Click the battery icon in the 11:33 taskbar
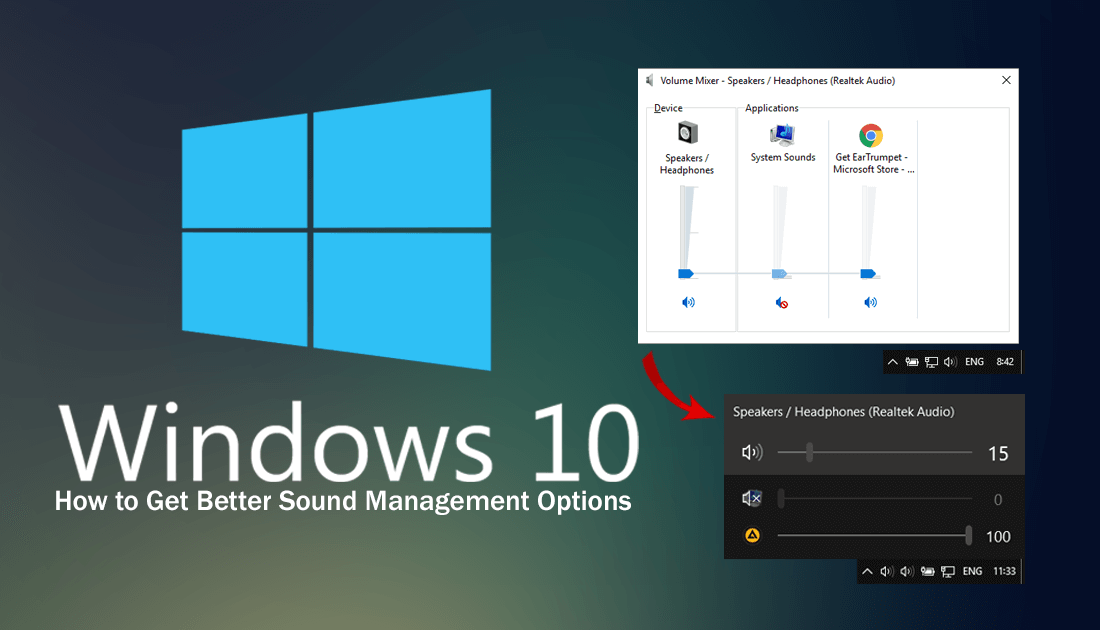This screenshot has height=630, width=1100. [x=927, y=571]
